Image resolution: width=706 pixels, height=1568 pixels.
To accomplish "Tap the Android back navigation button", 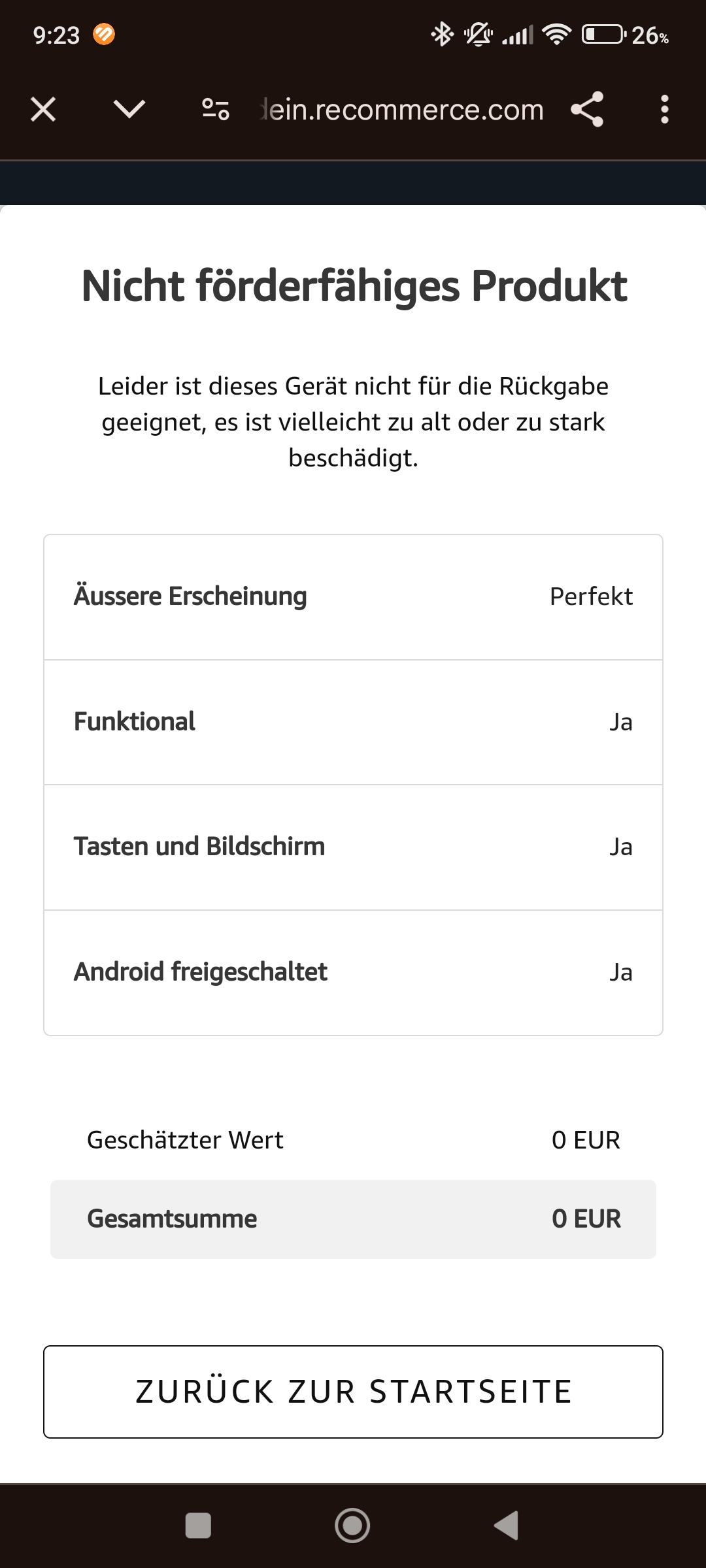I will tap(507, 1526).
